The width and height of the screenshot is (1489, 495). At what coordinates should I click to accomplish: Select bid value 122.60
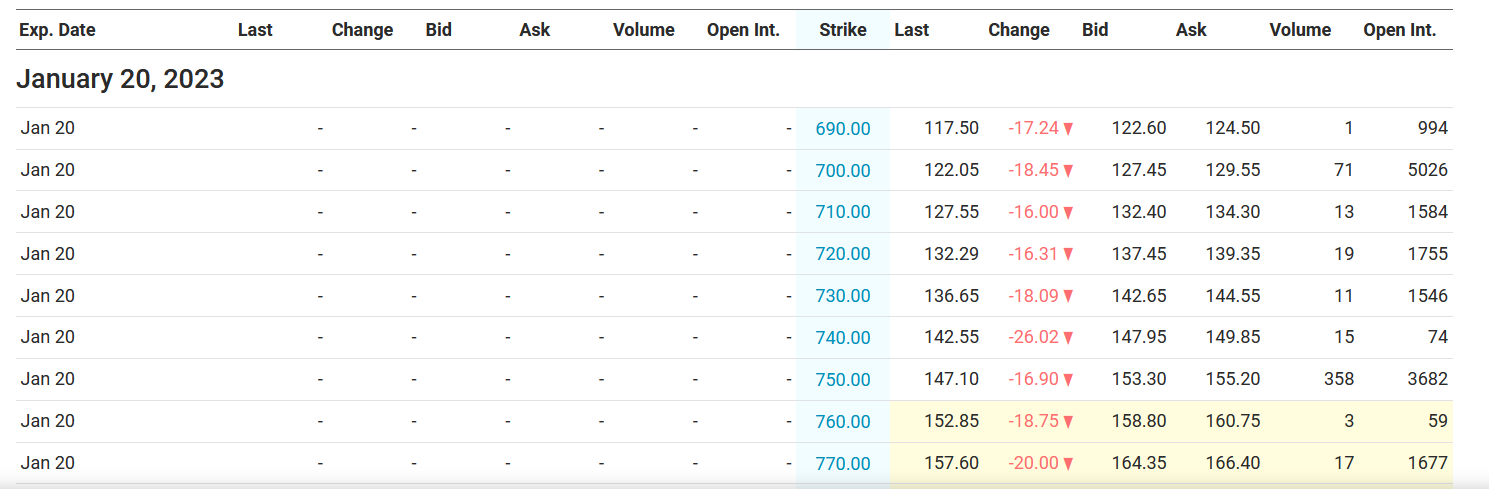tap(1139, 128)
